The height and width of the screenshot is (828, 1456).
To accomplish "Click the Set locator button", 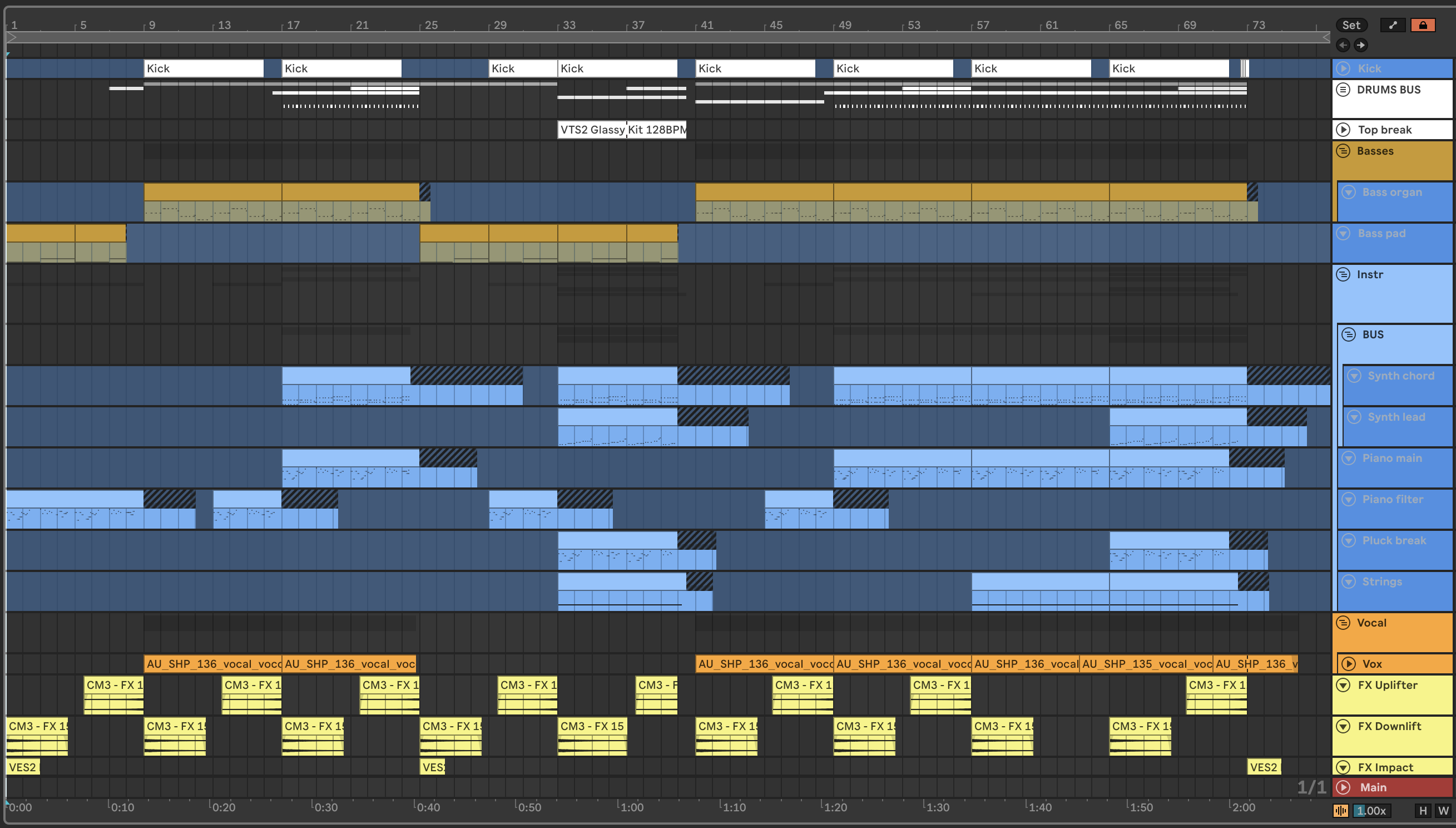I will point(1351,25).
